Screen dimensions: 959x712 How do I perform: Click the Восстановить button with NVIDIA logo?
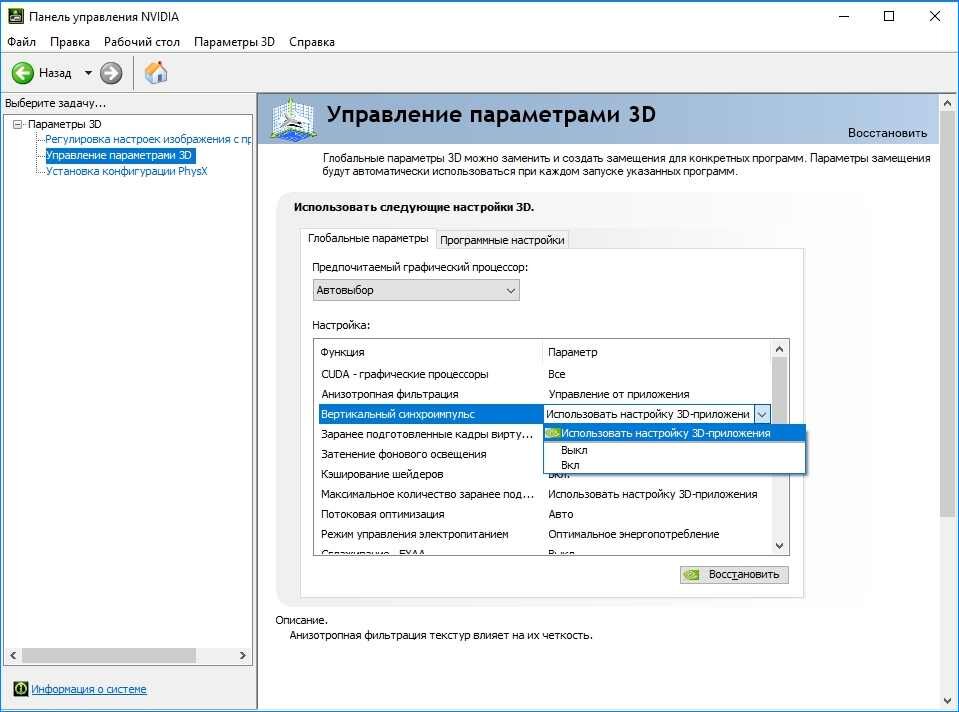point(734,574)
